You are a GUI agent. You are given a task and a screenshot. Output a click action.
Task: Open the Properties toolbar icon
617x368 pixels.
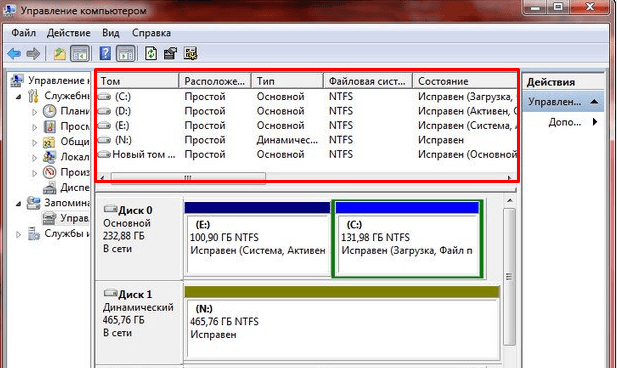point(170,54)
